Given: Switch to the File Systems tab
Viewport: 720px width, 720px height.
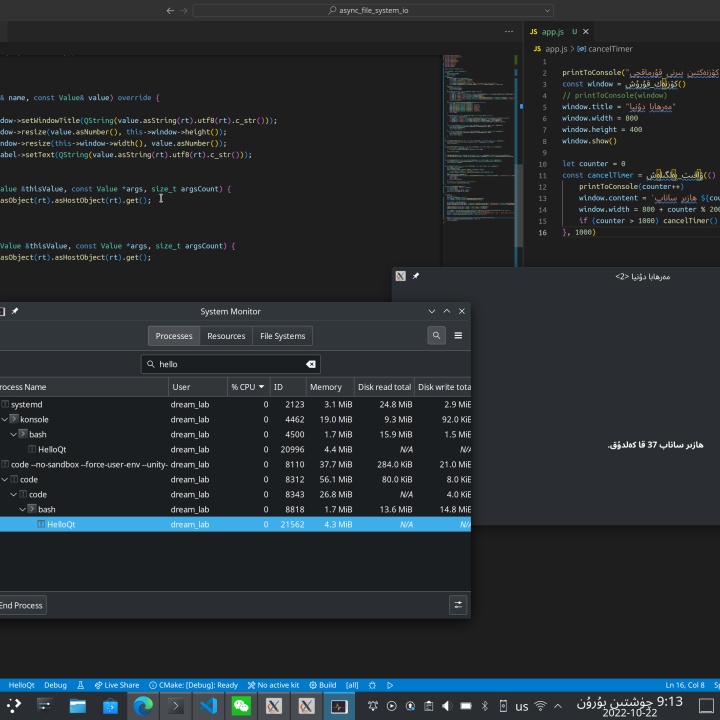Looking at the screenshot, I should (282, 336).
